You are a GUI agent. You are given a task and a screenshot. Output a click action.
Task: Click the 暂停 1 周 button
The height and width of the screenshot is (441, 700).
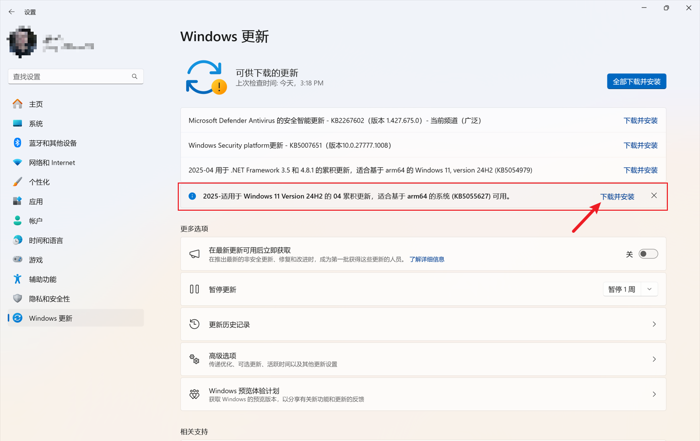(621, 289)
